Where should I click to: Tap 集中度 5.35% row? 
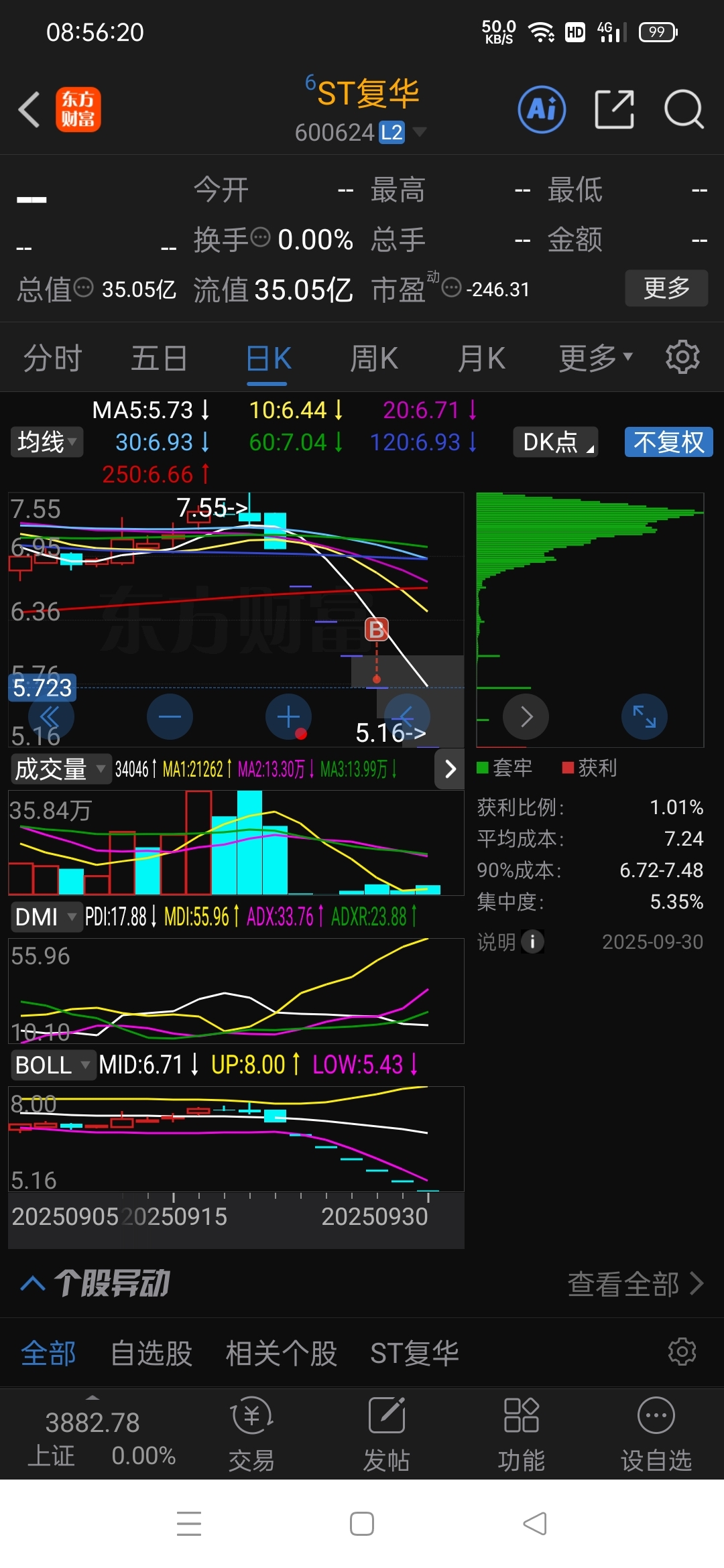590,901
